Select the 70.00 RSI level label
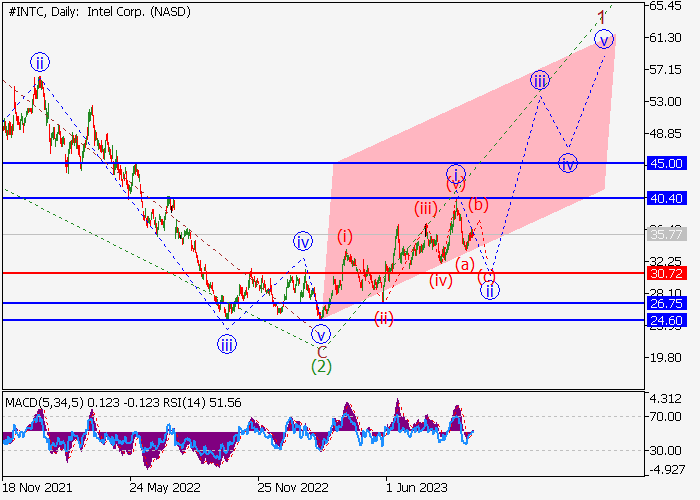The width and height of the screenshot is (700, 500). (666, 417)
